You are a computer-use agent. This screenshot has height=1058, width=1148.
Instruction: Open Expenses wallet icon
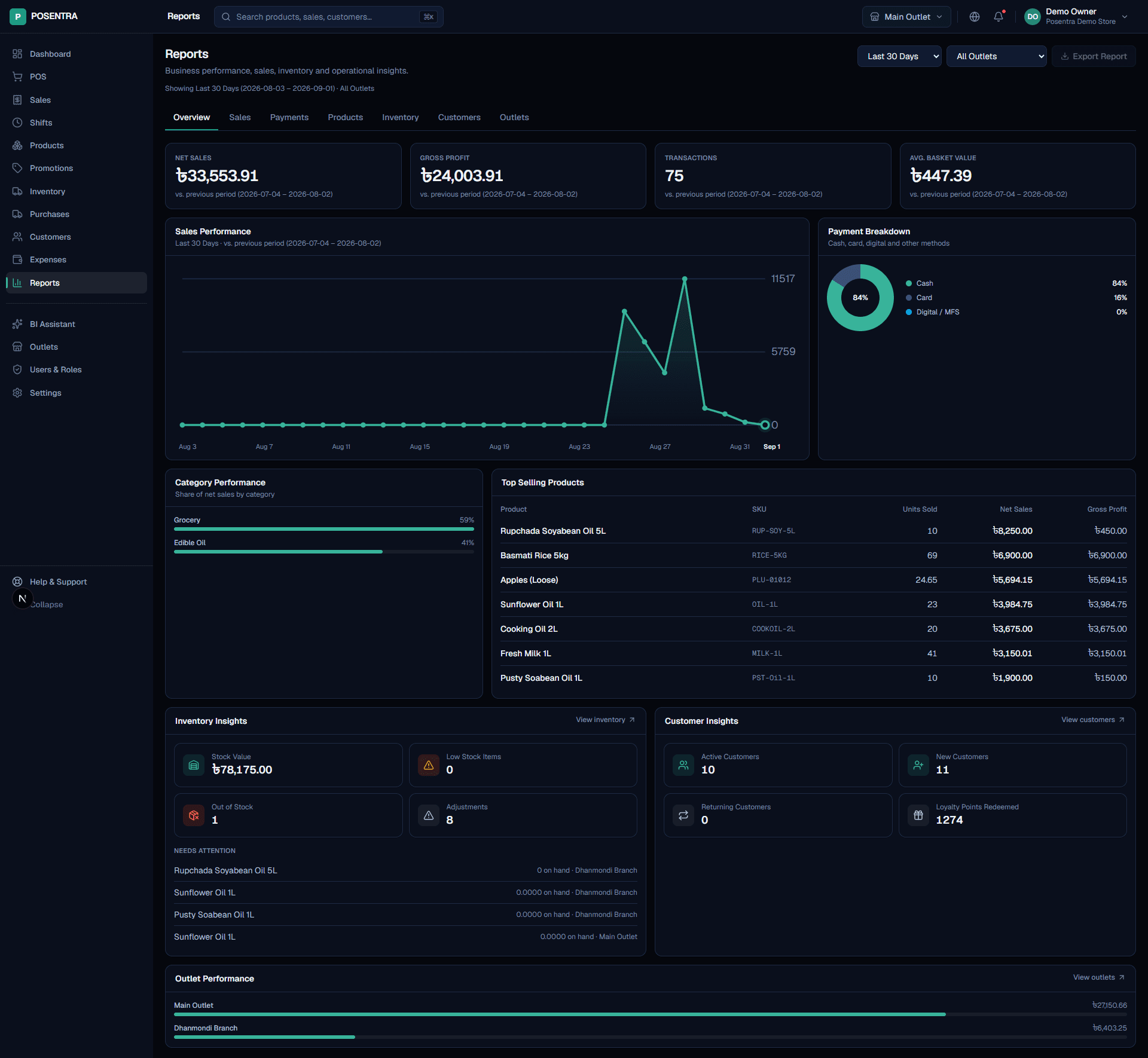17,259
